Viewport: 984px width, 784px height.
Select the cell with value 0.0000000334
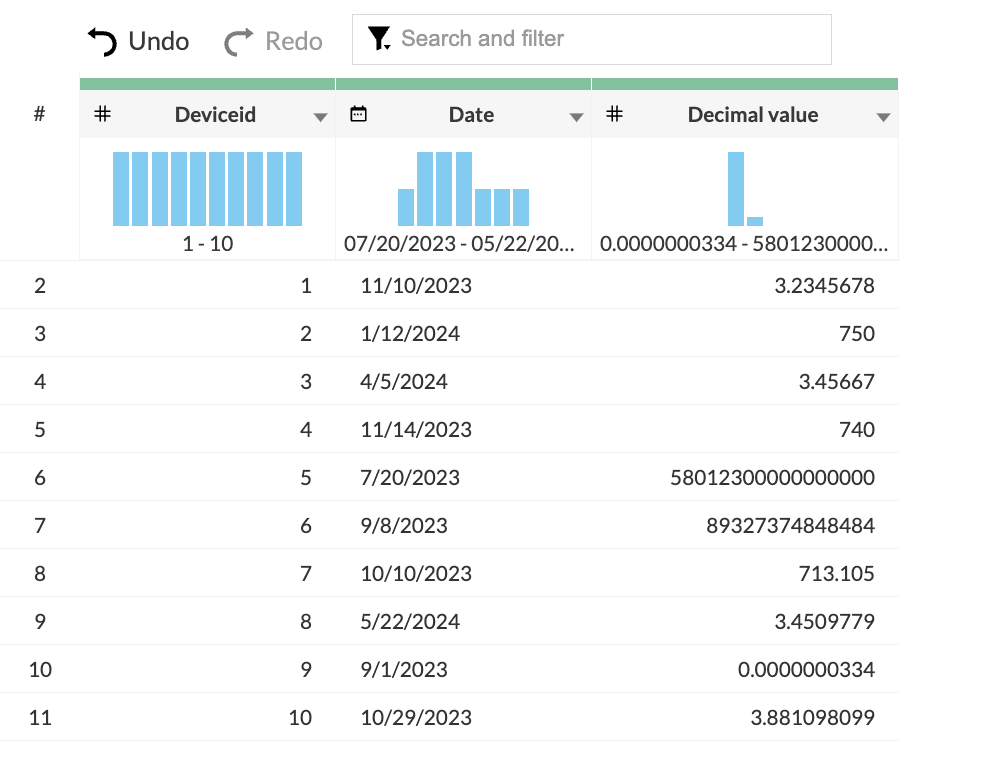(x=806, y=670)
